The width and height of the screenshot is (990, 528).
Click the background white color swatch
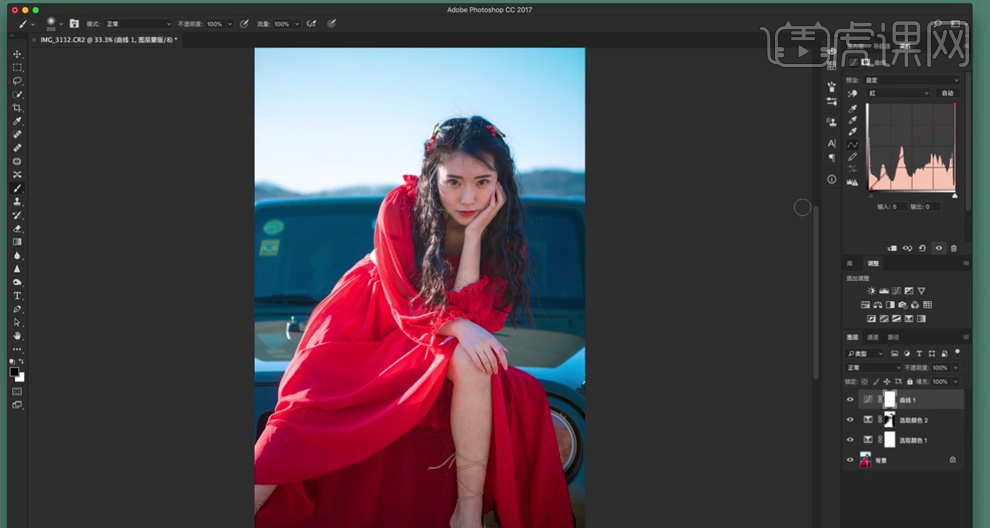pos(21,378)
